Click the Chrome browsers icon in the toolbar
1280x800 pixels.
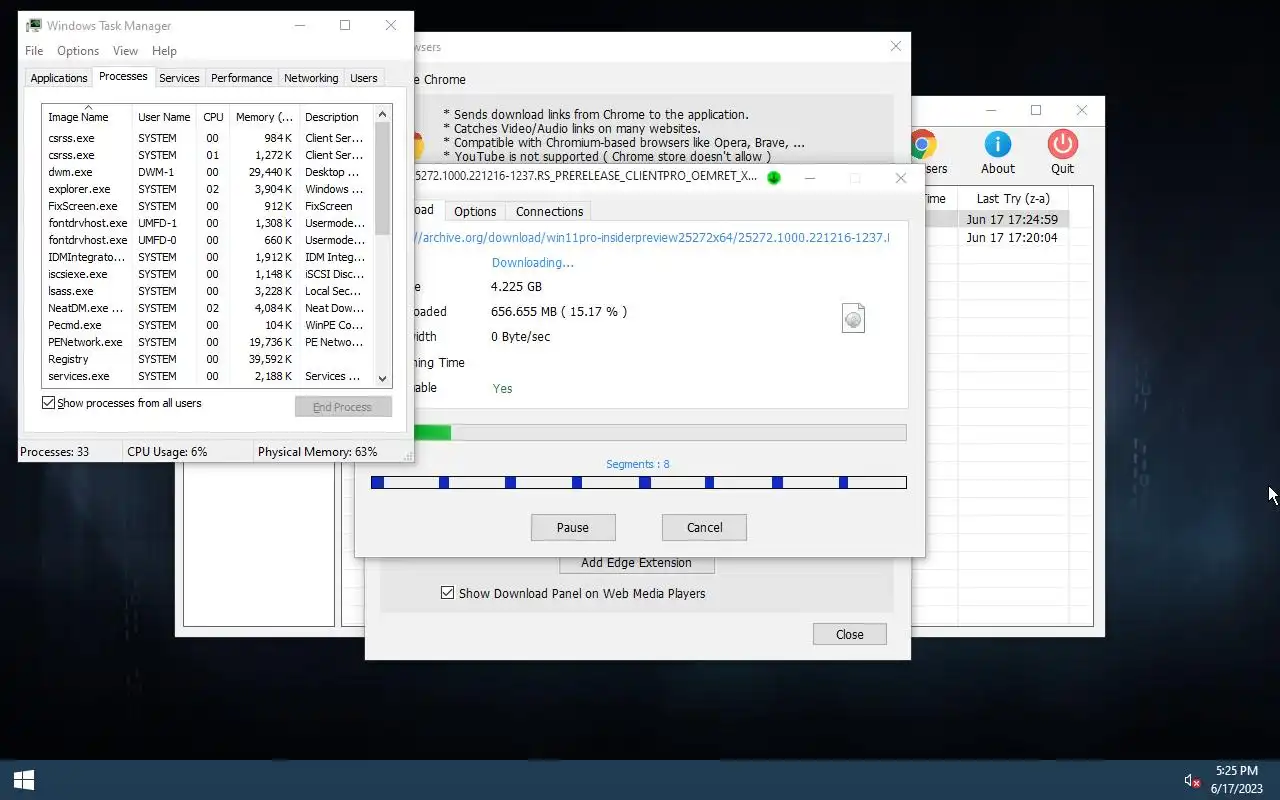(923, 144)
